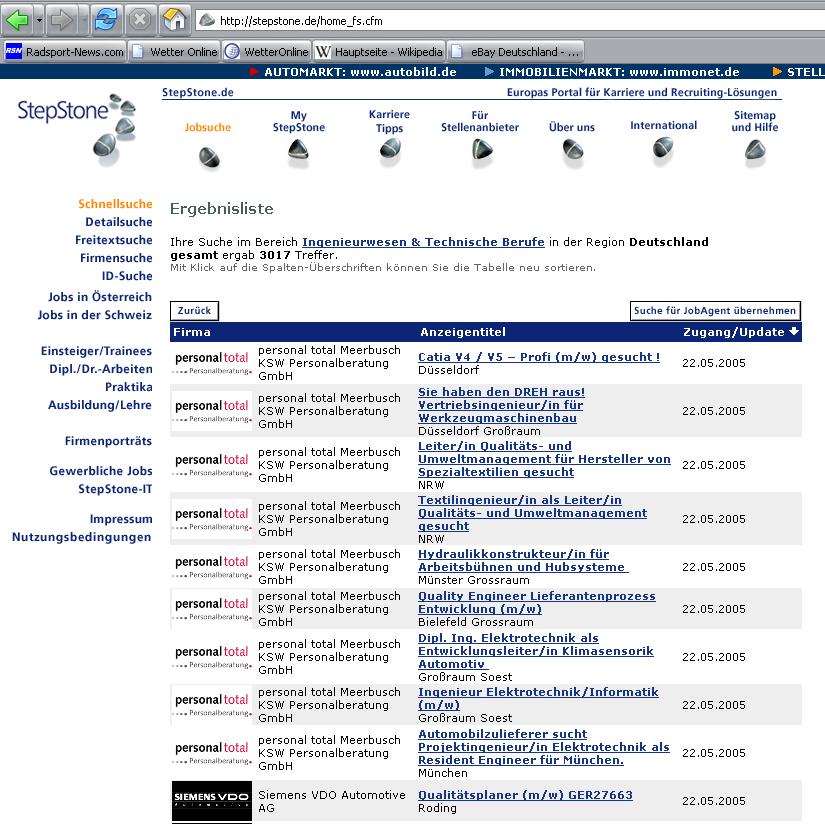Click the browser Forward arrow button
The image size is (825, 824).
pyautogui.click(x=62, y=21)
